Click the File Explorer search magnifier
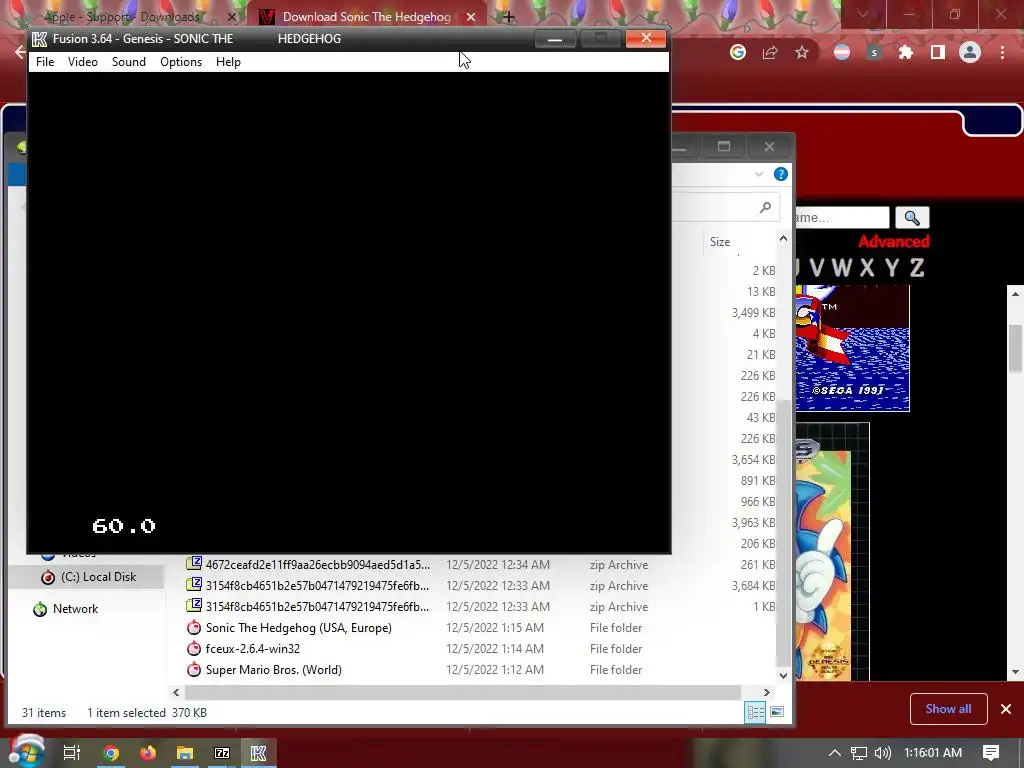This screenshot has width=1024, height=768. point(765,207)
